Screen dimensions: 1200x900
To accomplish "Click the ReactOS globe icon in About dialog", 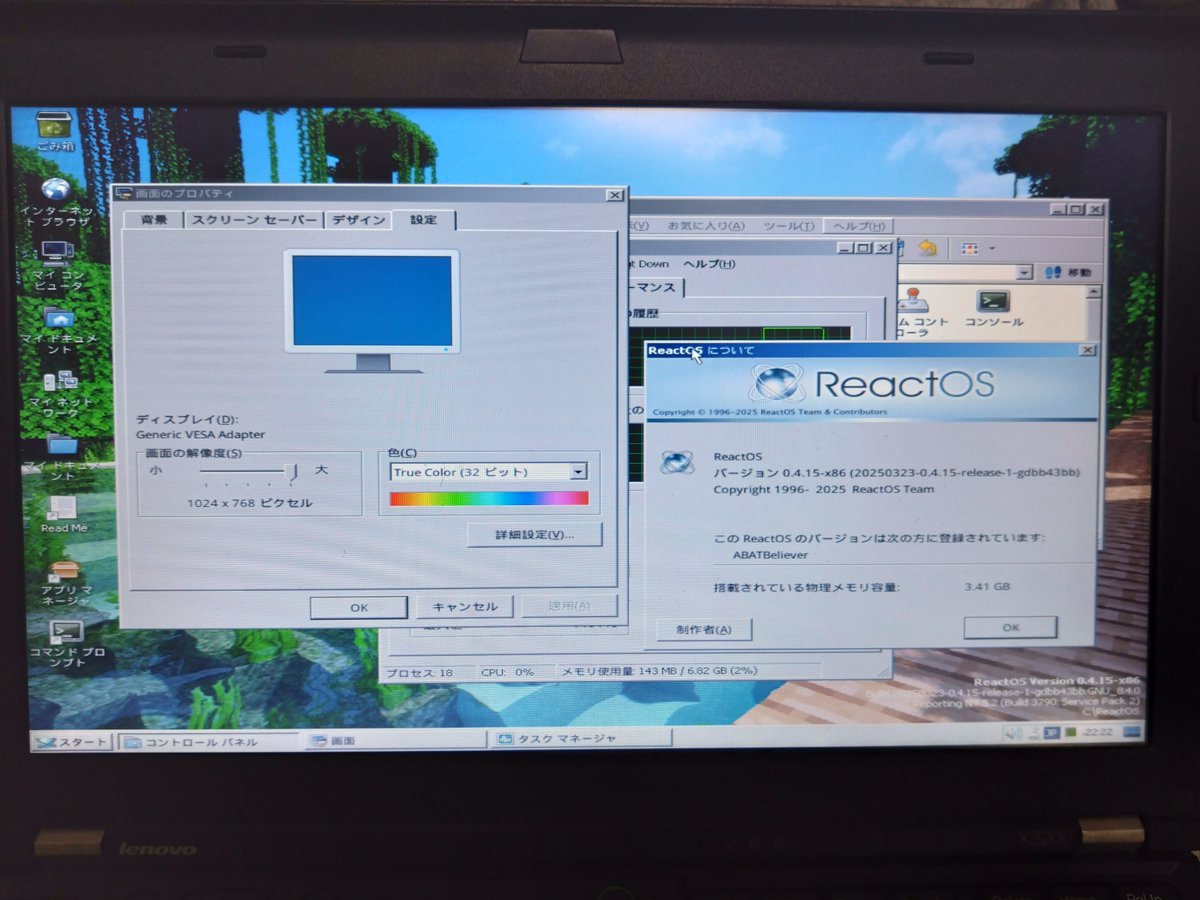I will coord(677,462).
